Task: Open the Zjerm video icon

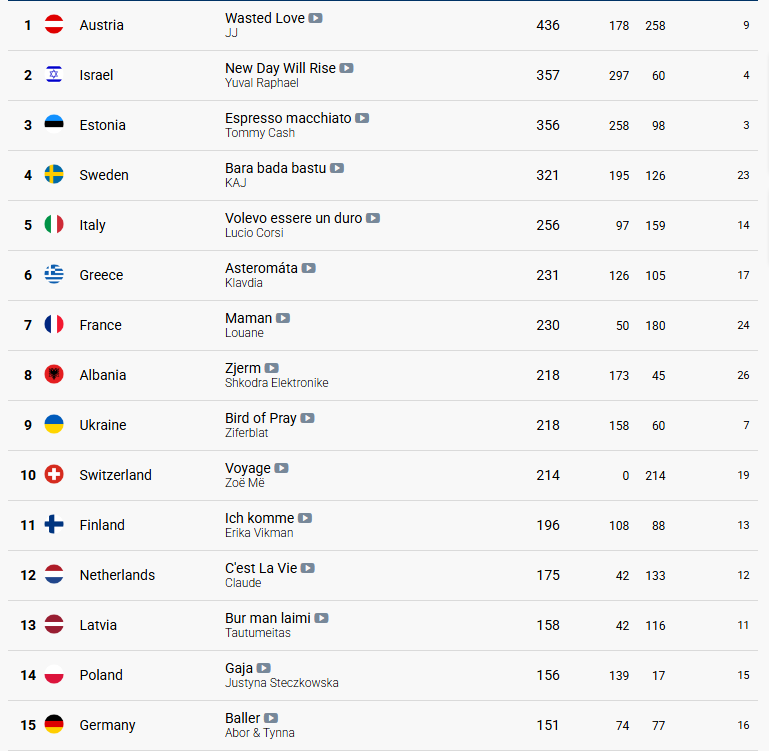Action: (x=272, y=368)
